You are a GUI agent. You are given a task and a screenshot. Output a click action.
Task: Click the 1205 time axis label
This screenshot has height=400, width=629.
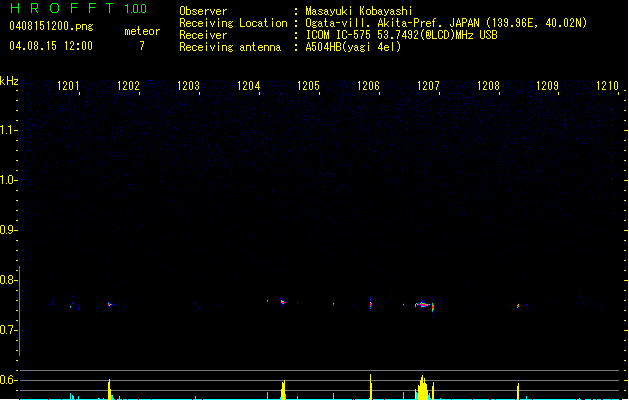point(308,86)
